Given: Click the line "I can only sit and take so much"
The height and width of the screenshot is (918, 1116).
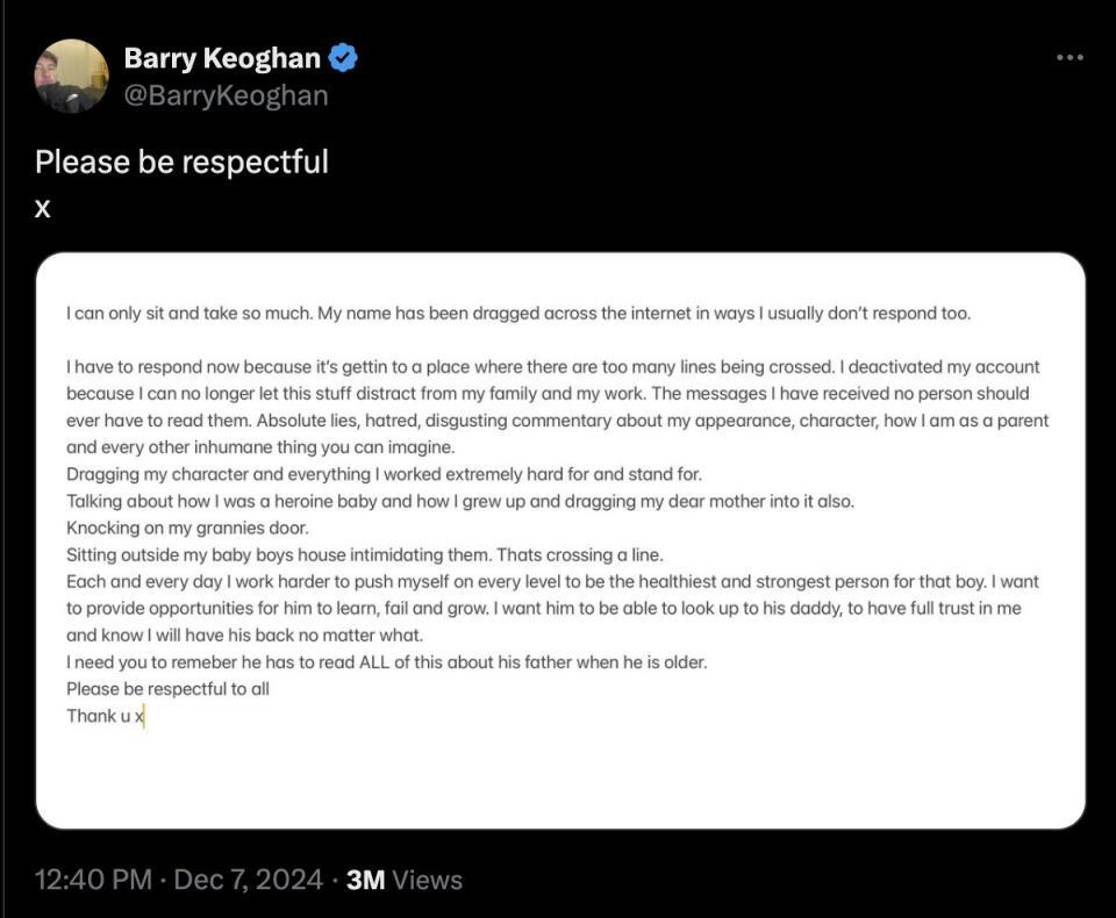Looking at the screenshot, I should tap(518, 313).
